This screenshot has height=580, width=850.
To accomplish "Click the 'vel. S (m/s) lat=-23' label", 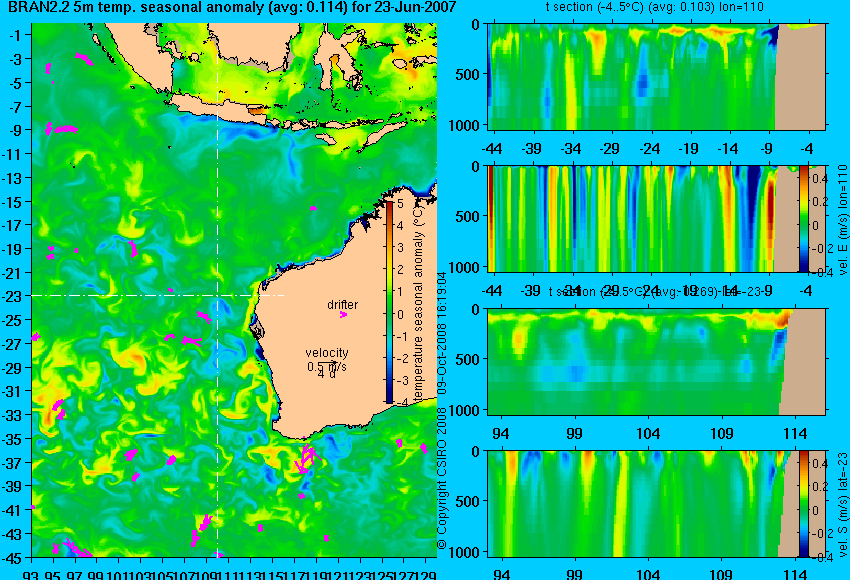I will pos(842,505).
